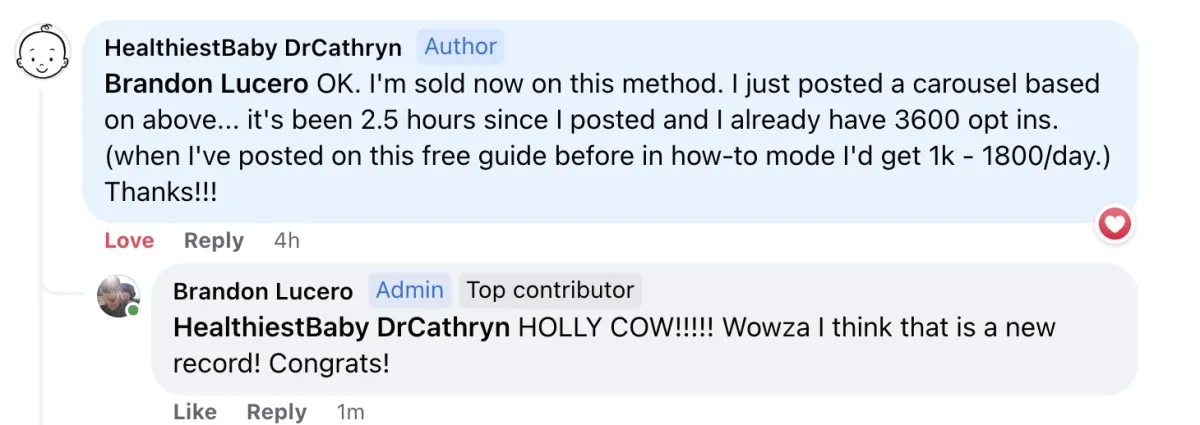
Task: Like Brandon Lucero's reply
Action: [195, 412]
